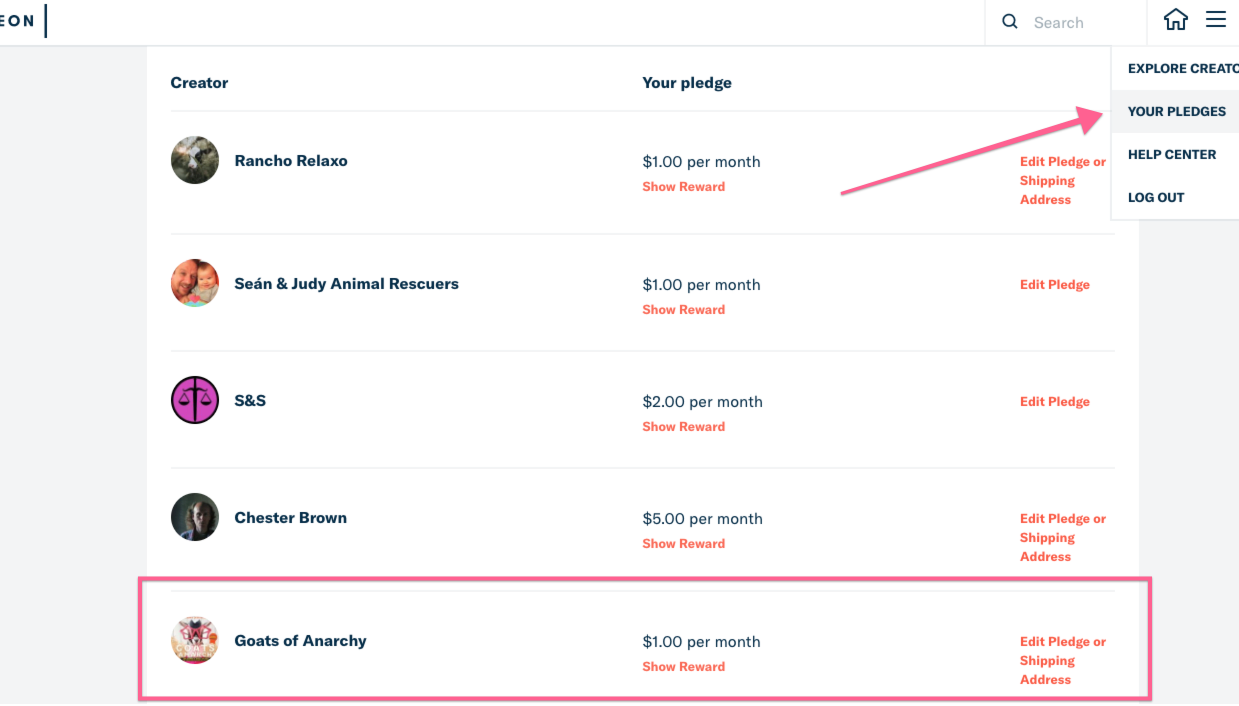Expand Show Reward for S&S pledge
Image resolution: width=1239 pixels, height=706 pixels.
[x=683, y=427]
